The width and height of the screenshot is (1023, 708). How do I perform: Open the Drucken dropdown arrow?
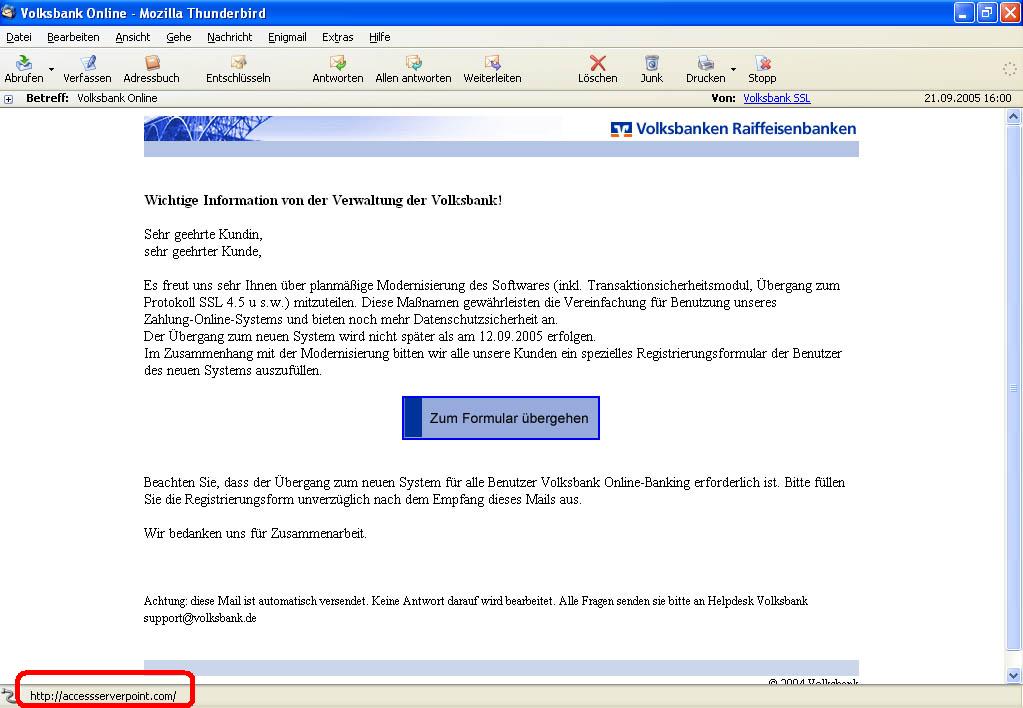[733, 69]
